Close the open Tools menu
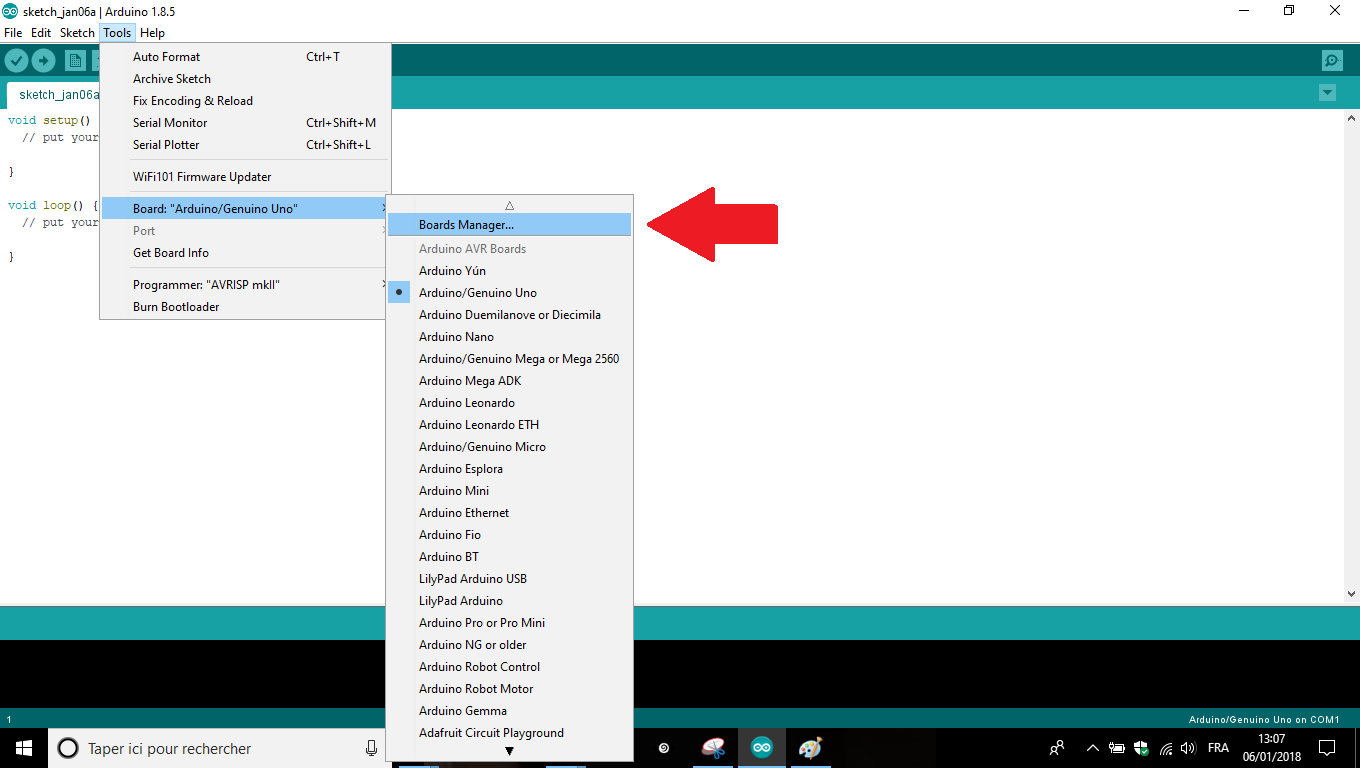This screenshot has width=1360, height=768. pos(117,33)
